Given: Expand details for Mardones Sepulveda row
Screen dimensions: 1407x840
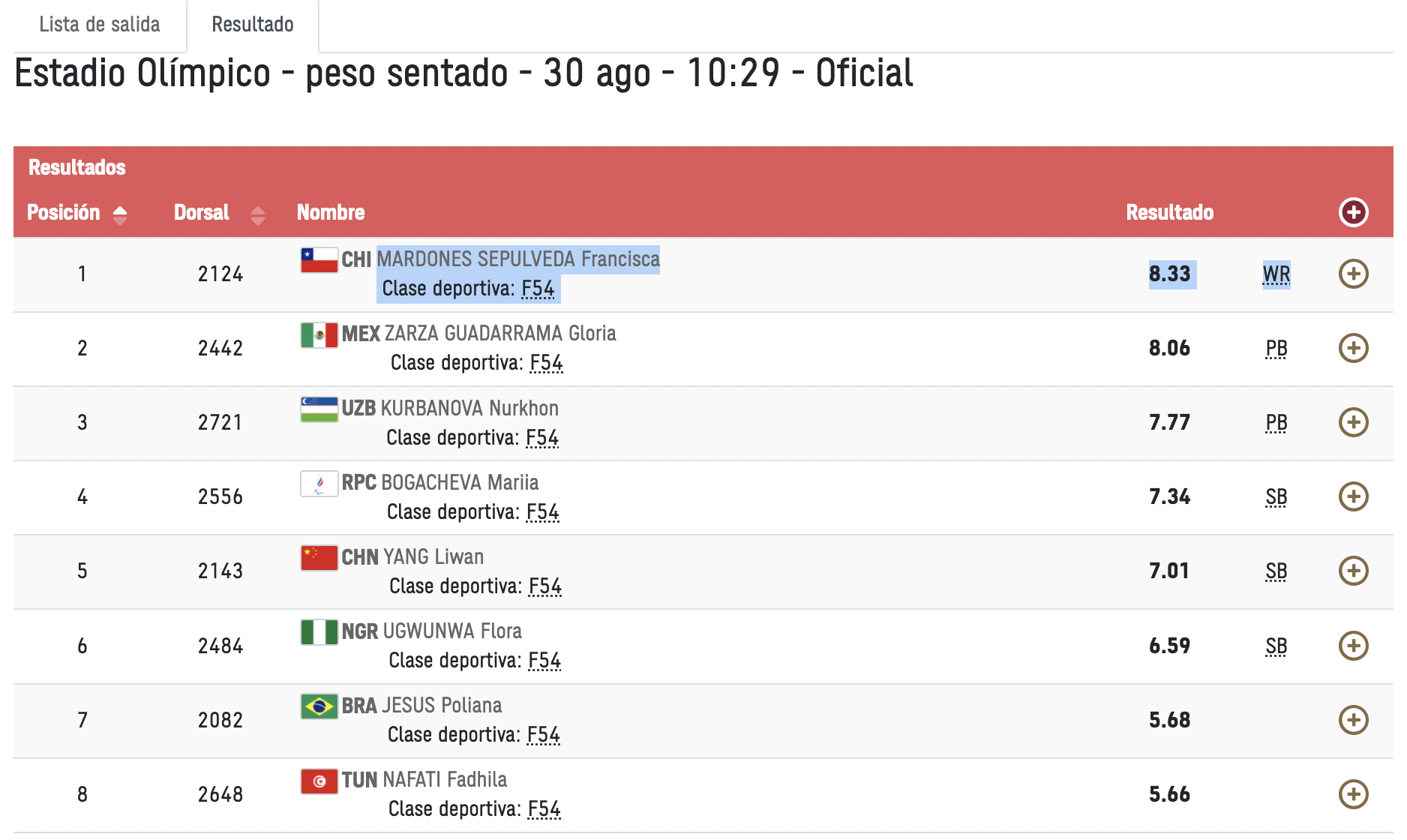Looking at the screenshot, I should pos(1353,274).
